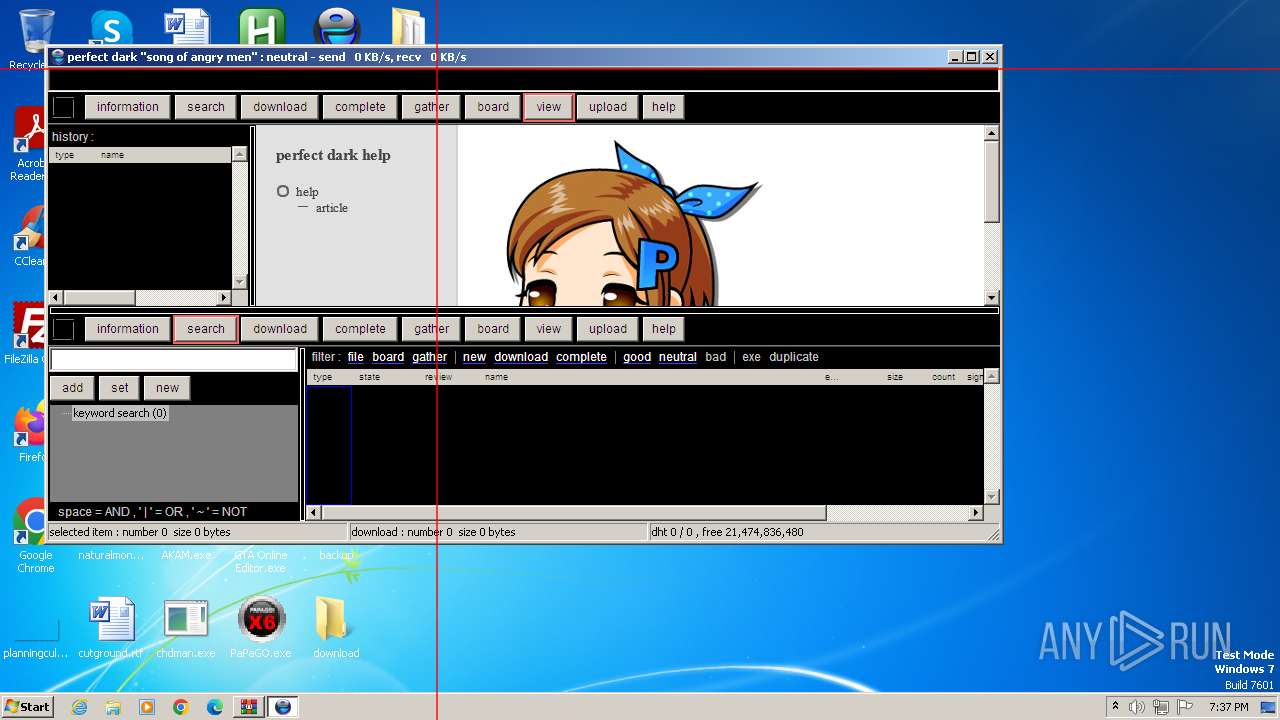Click the WinRAR taskbar button
The width and height of the screenshot is (1280, 720).
(x=249, y=707)
